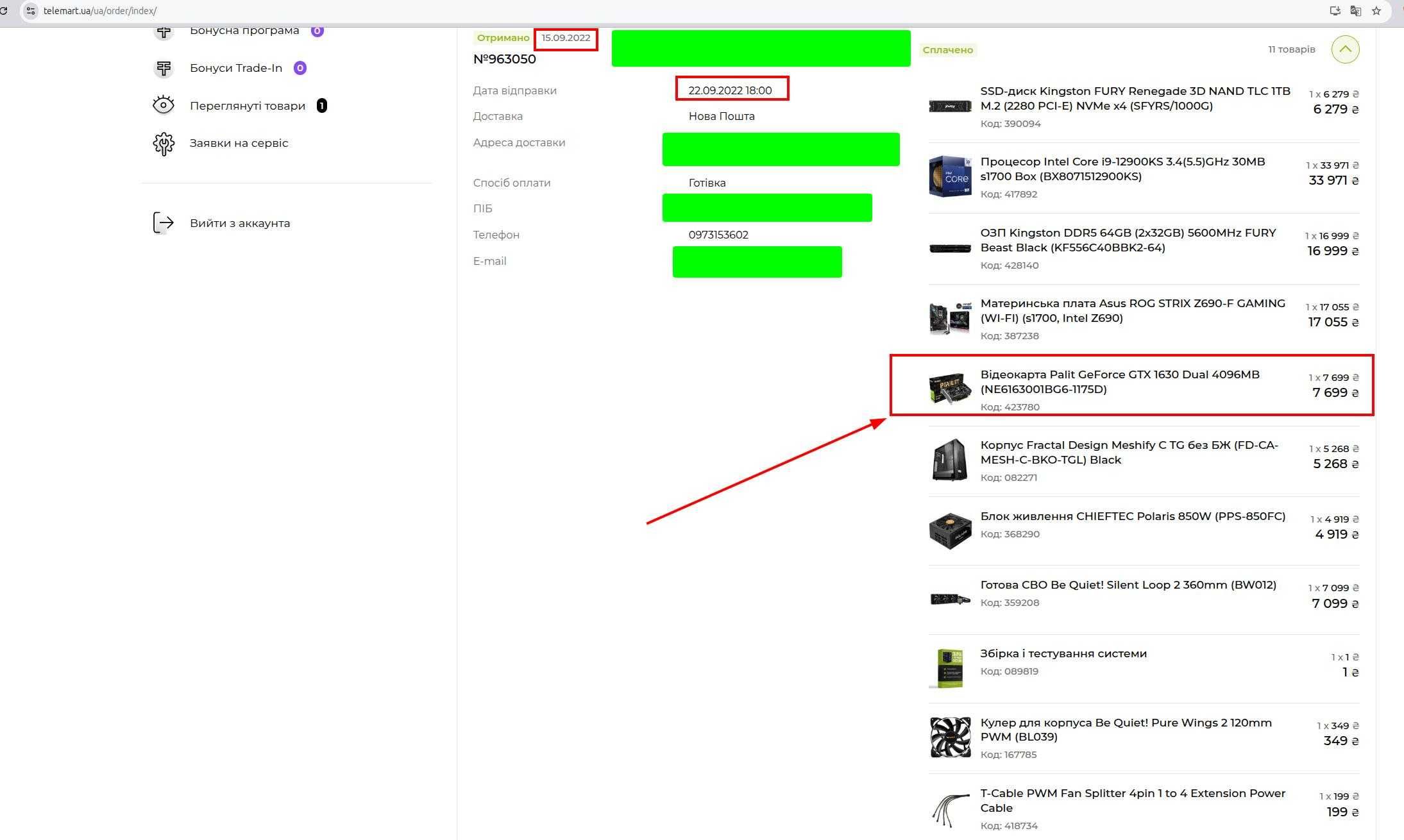Click the Trade-In bonus count badge
Screen dimensions: 1404x840
coord(300,68)
